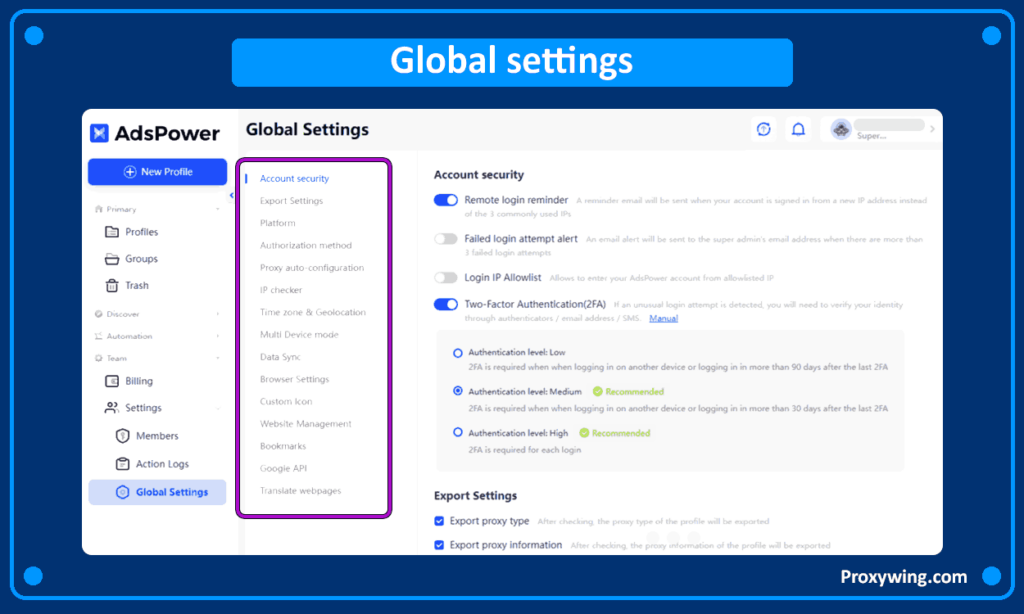Open the 2FA Manual link
The width and height of the screenshot is (1024, 614).
click(663, 318)
